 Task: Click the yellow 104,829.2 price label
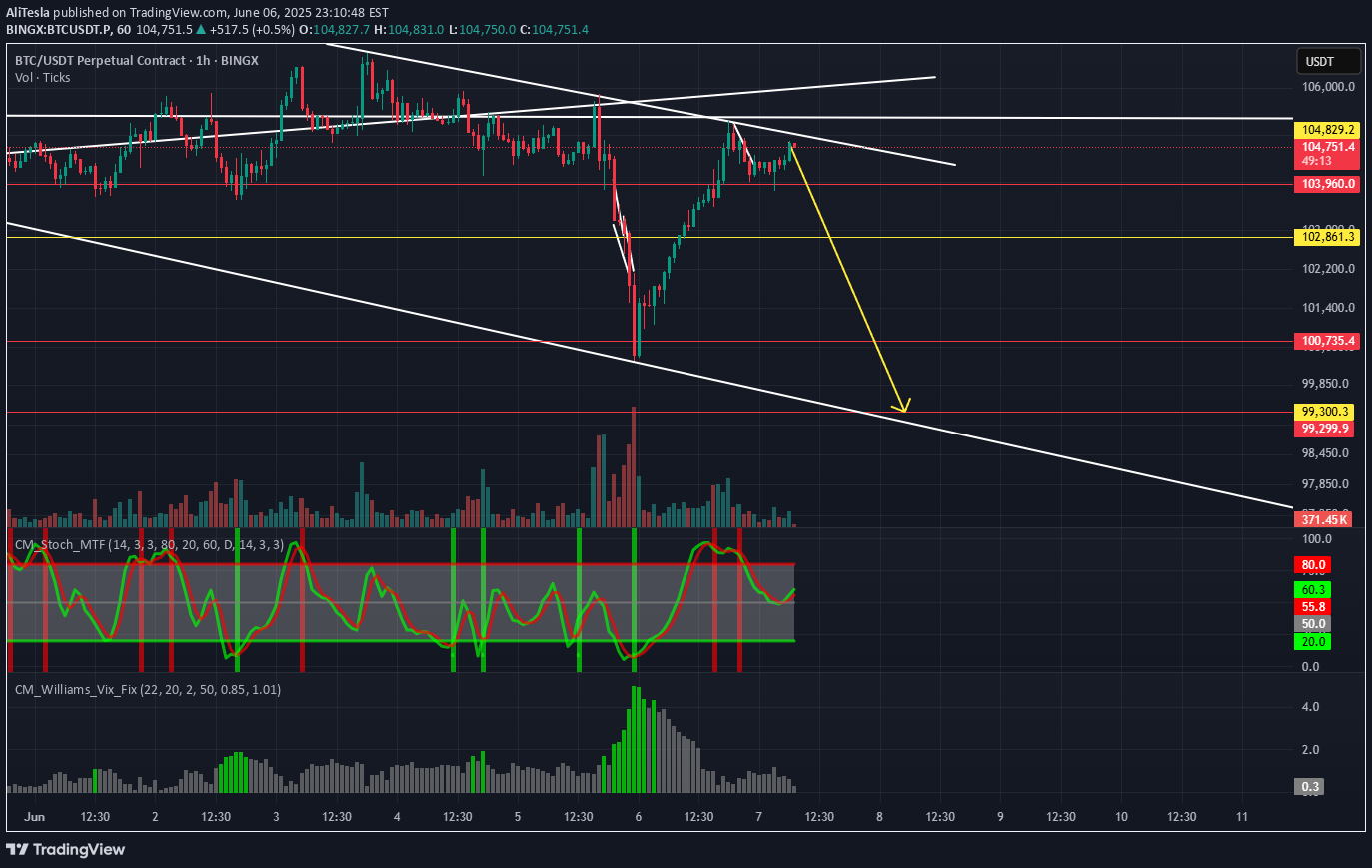coord(1327,130)
